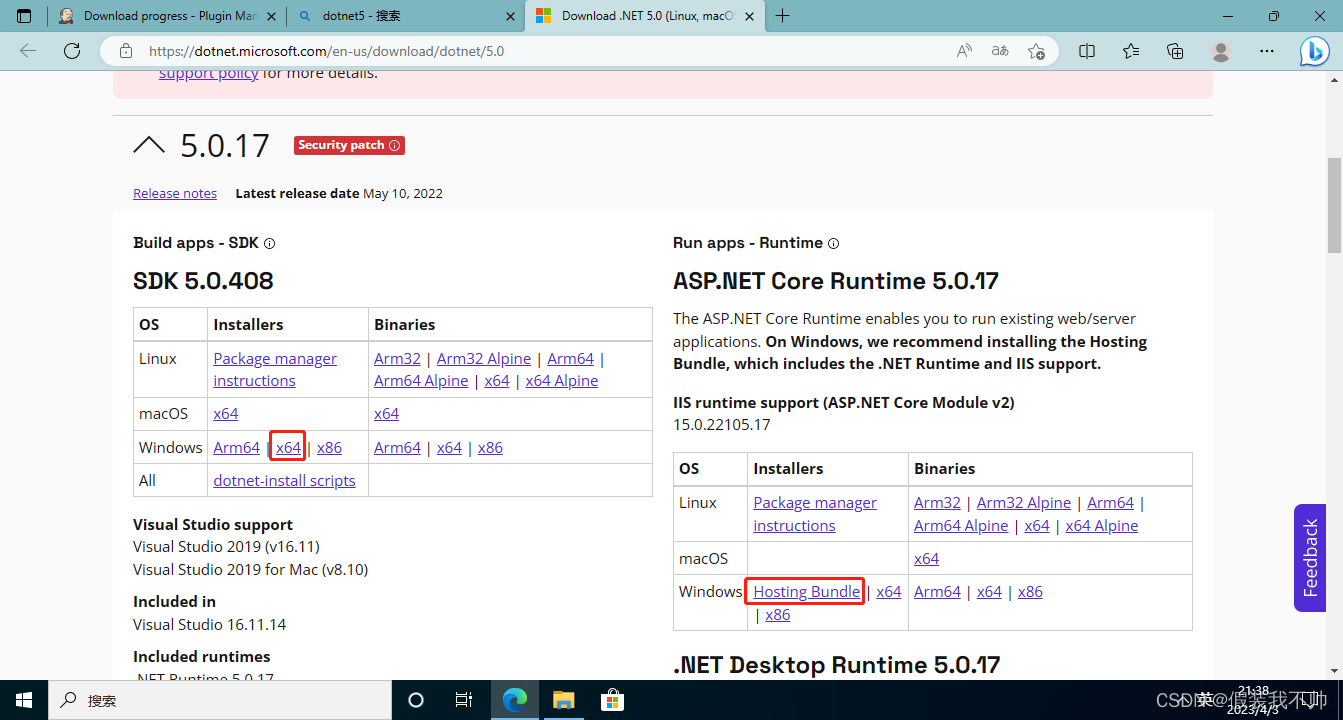Open Windows Start button

tap(24, 700)
